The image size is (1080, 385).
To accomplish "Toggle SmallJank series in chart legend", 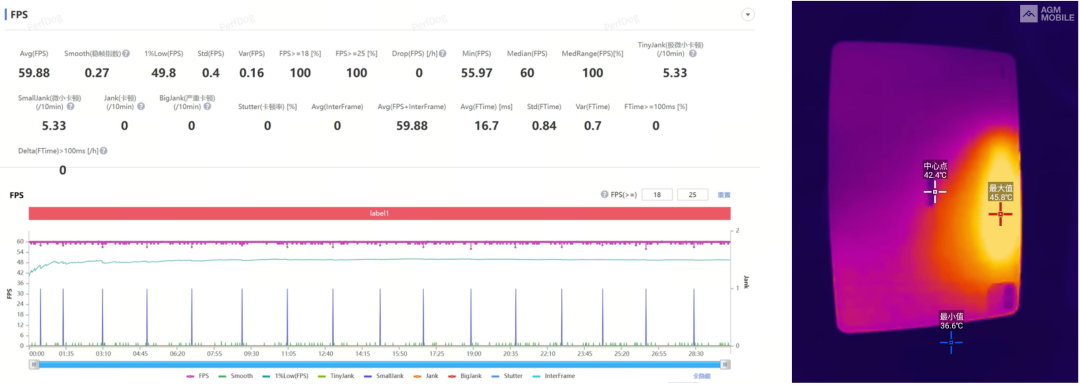I will pyautogui.click(x=384, y=376).
